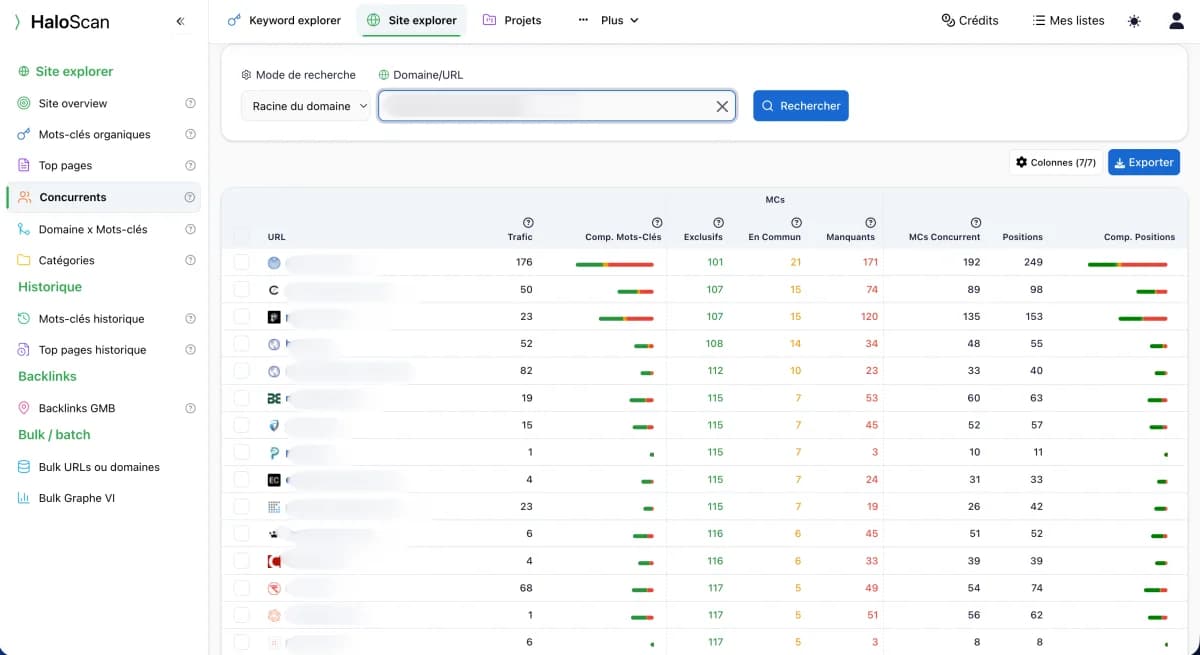Click the competition bar in the first row
The image size is (1200, 655).
click(x=614, y=262)
